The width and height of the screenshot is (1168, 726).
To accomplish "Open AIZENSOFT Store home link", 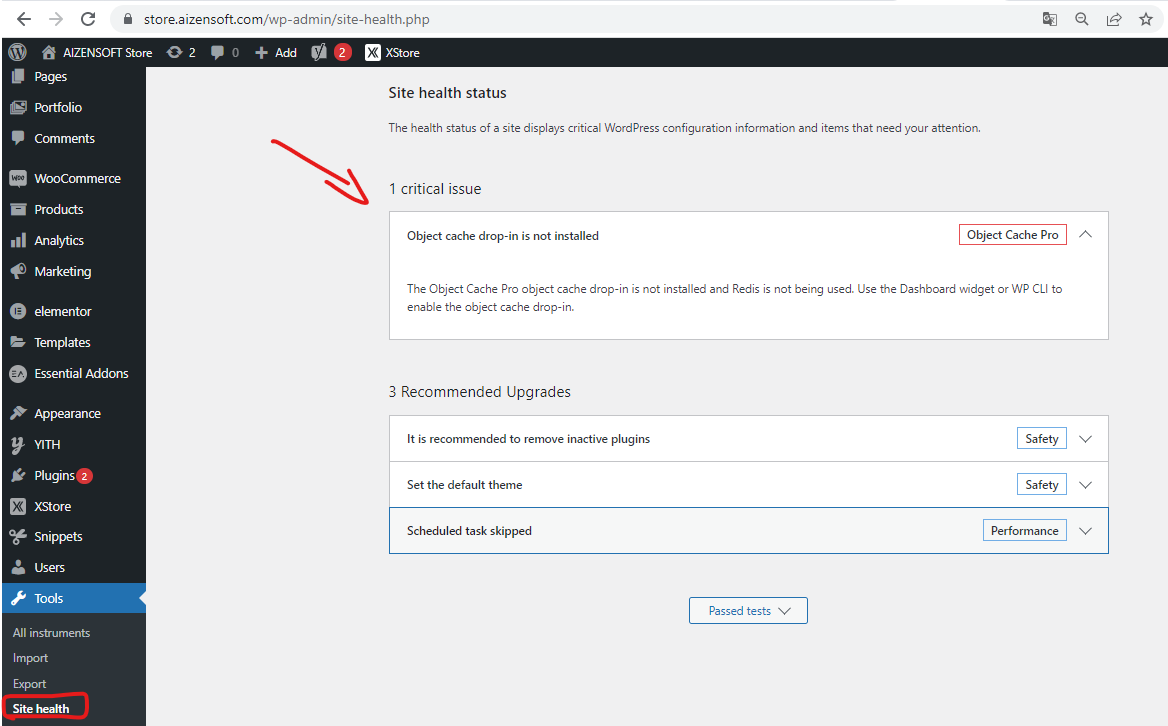I will point(97,52).
